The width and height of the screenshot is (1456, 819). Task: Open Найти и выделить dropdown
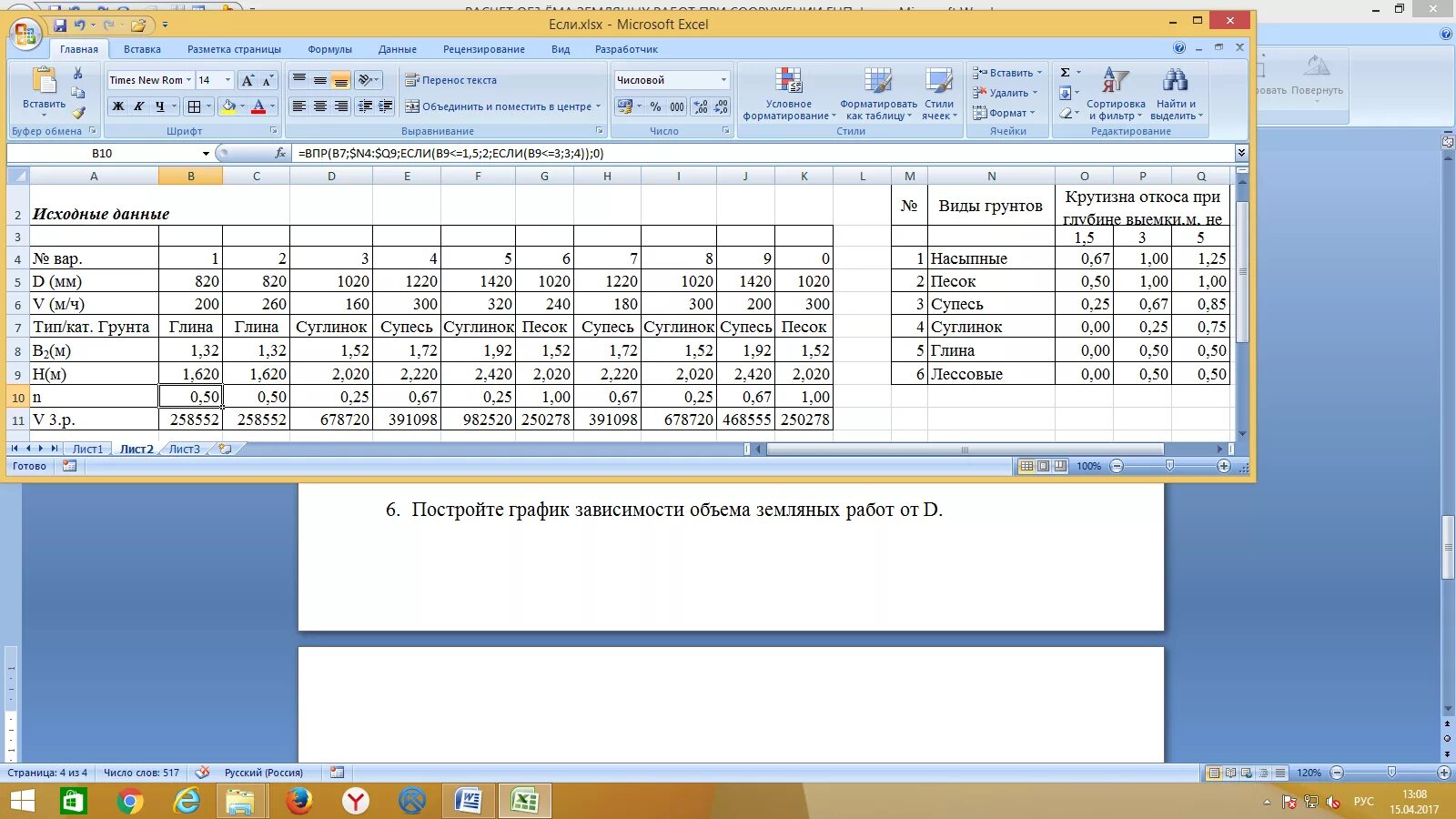pos(1176,94)
